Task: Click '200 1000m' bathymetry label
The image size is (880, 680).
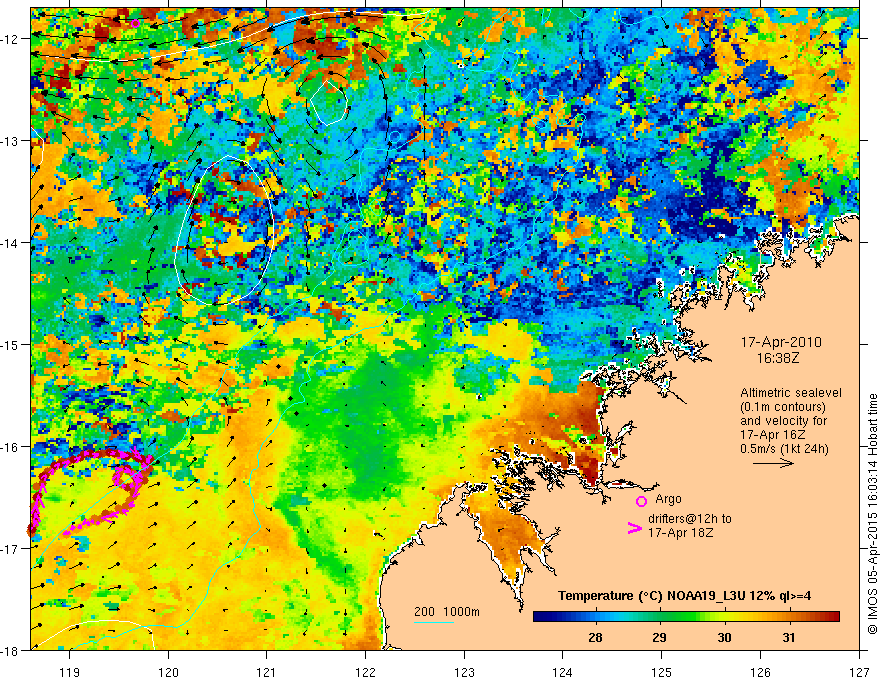Action: 447,612
